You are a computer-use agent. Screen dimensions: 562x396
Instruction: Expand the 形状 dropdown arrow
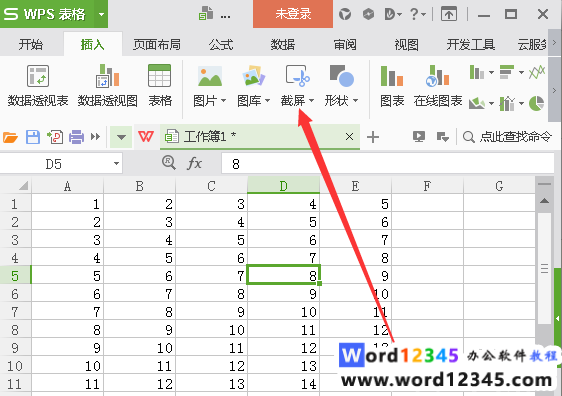click(356, 101)
